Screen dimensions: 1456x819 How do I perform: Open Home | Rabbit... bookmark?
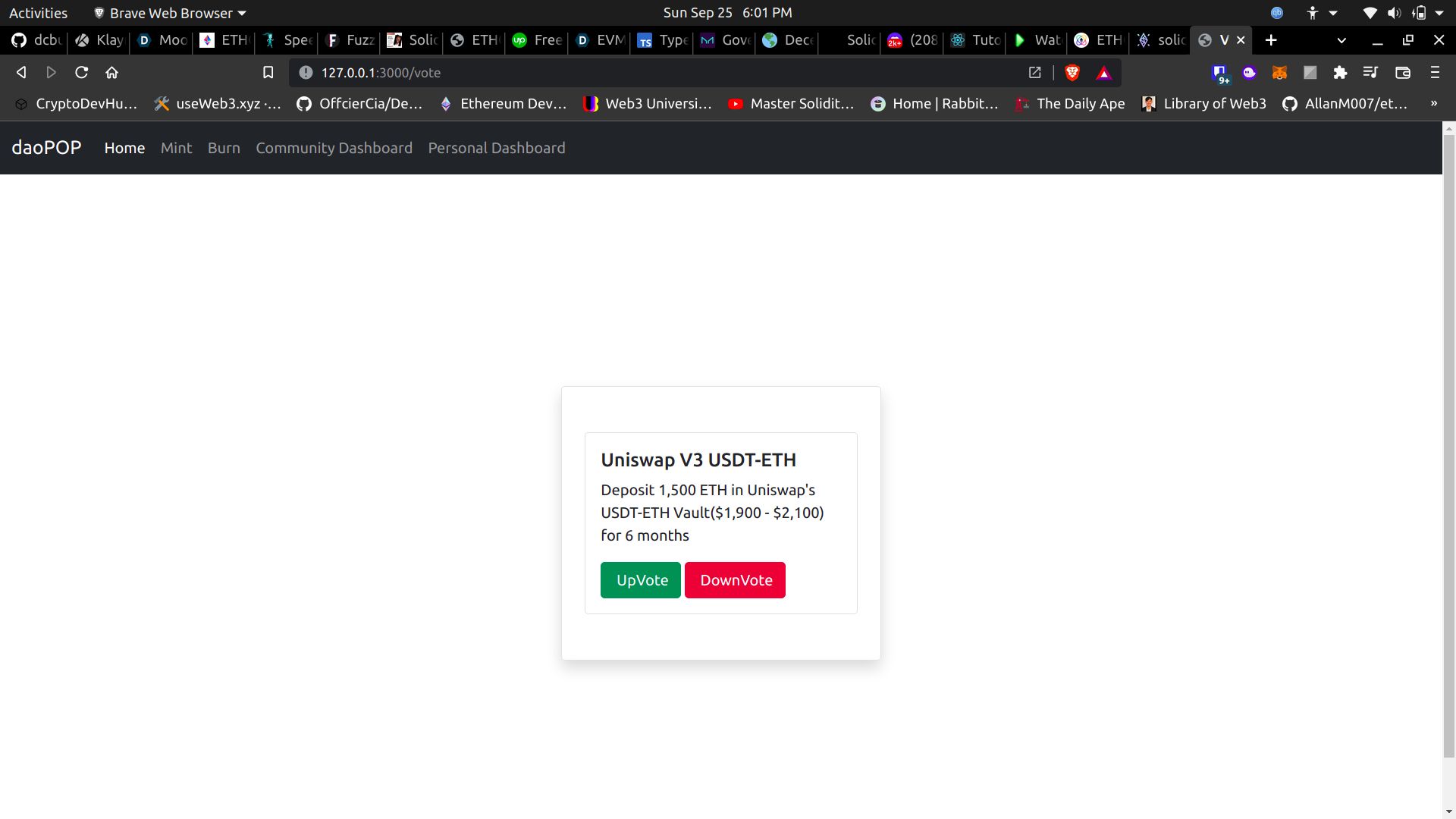934,104
